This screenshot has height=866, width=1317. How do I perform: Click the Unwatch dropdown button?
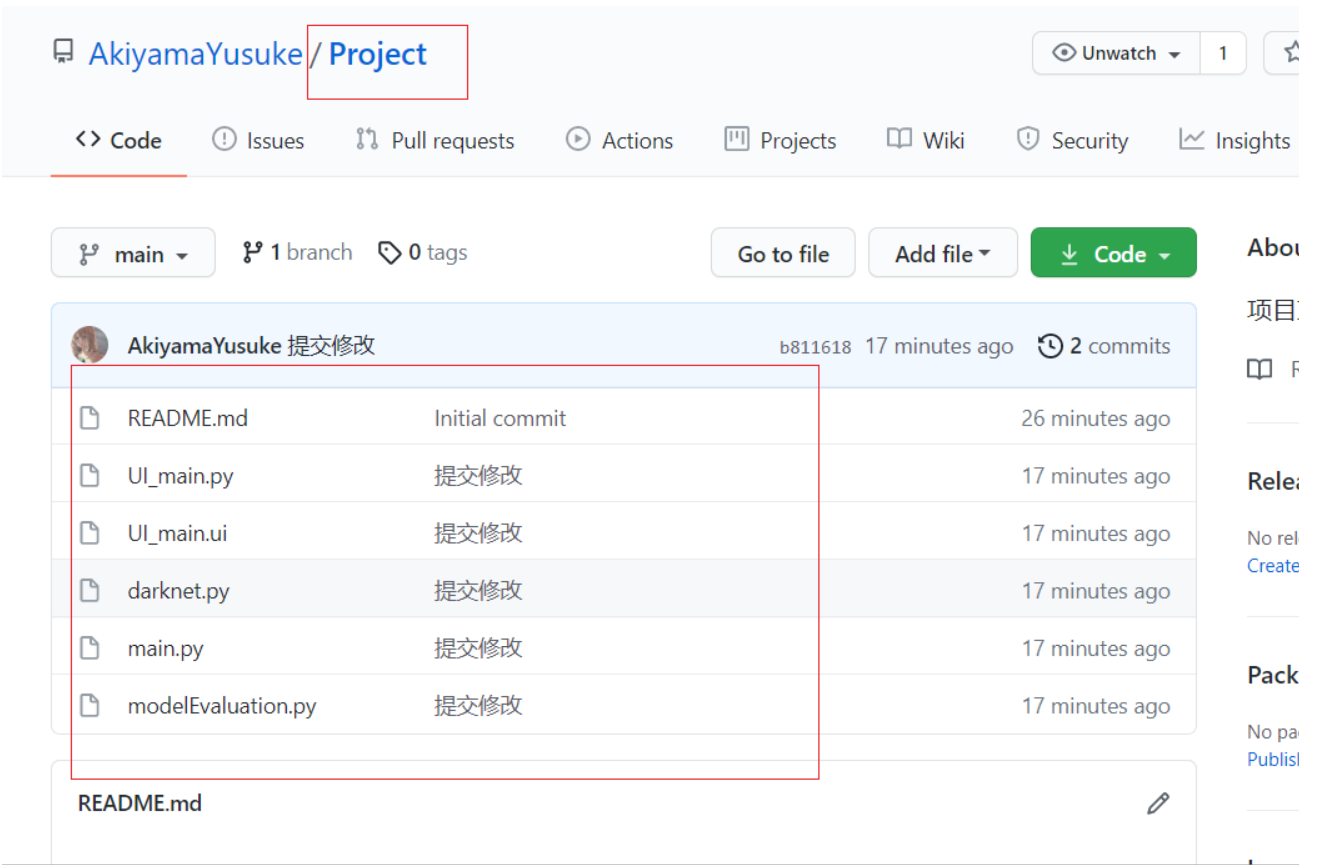coord(1117,53)
